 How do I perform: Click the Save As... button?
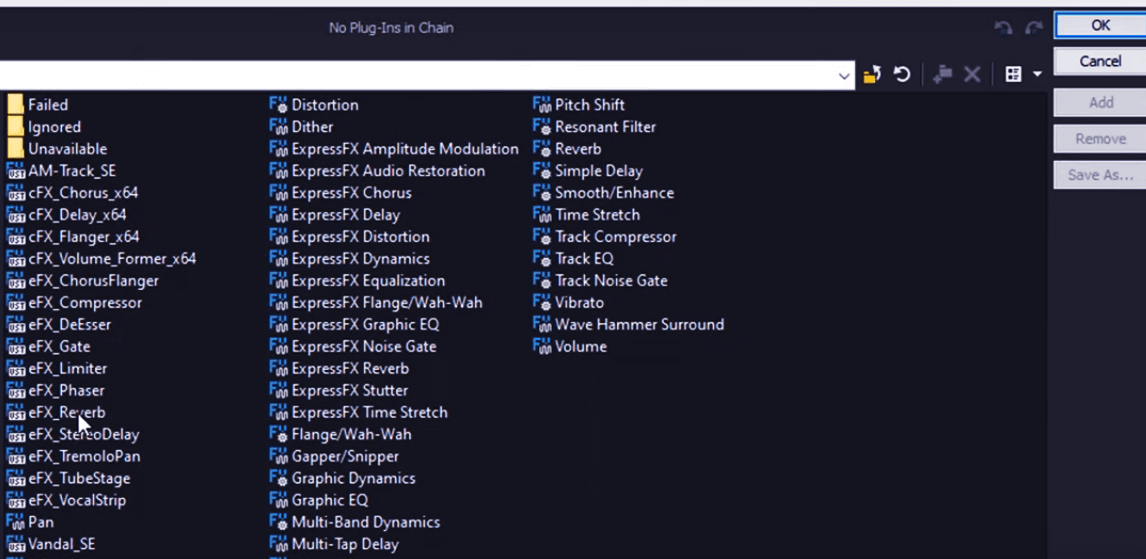[x=1100, y=175]
